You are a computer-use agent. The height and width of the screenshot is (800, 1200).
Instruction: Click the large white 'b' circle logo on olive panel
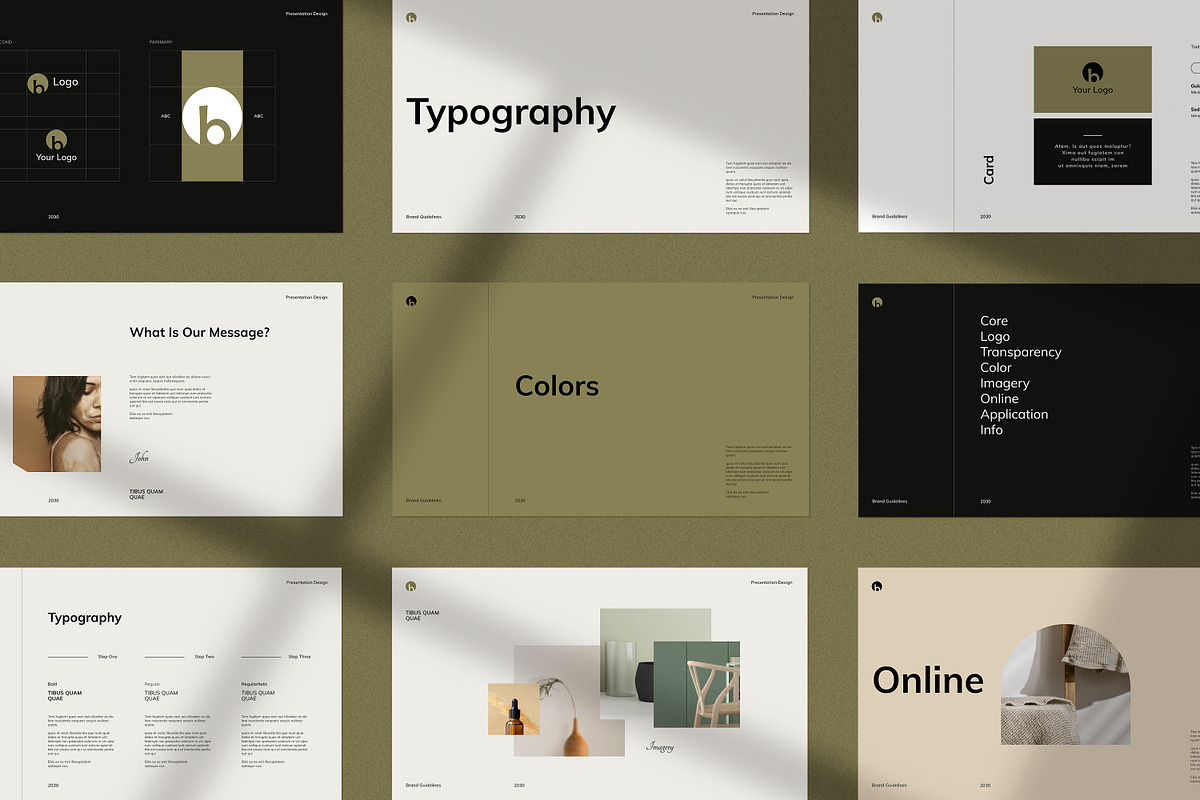coord(212,117)
